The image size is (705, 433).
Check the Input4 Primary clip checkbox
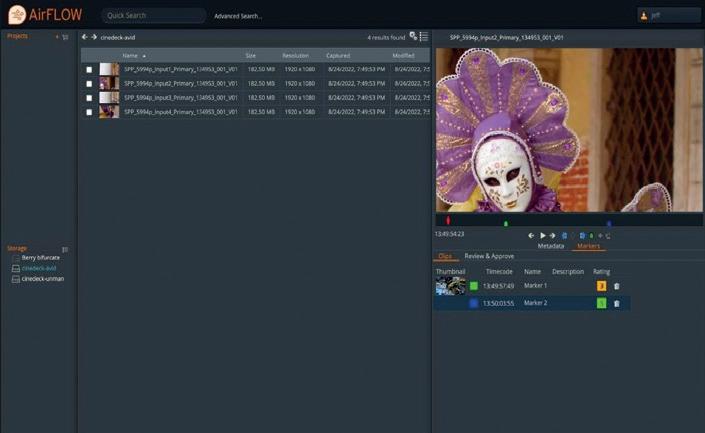click(x=89, y=112)
